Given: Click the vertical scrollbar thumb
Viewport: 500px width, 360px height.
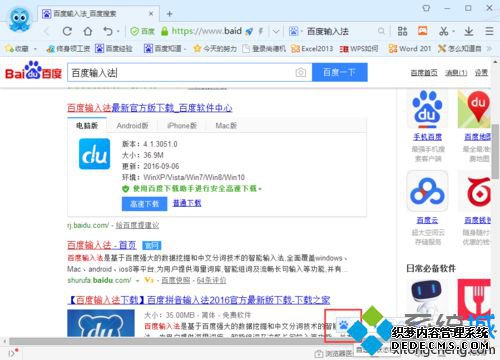Looking at the screenshot, I should (496, 152).
